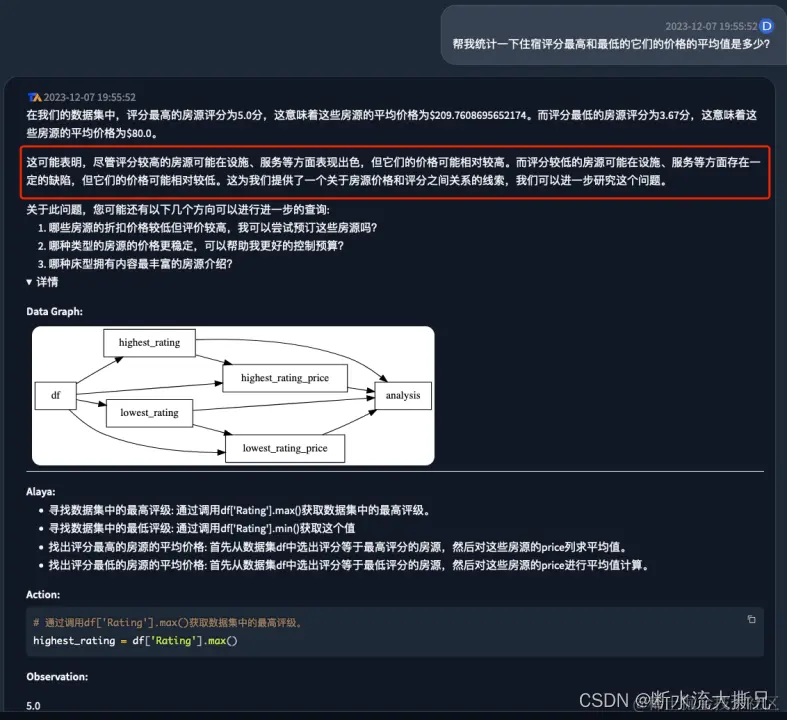
Task: Click the user avatar 'D' icon
Action: click(x=766, y=26)
